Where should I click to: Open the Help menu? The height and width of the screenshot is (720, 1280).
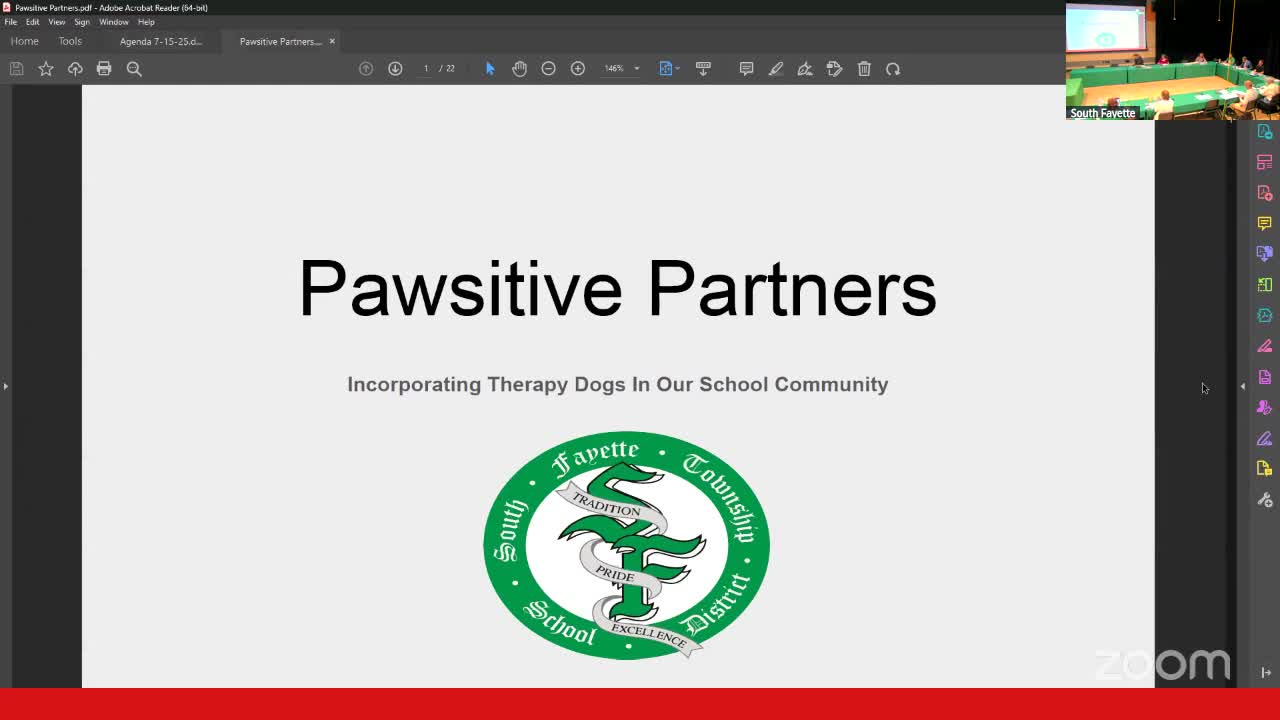coord(146,22)
